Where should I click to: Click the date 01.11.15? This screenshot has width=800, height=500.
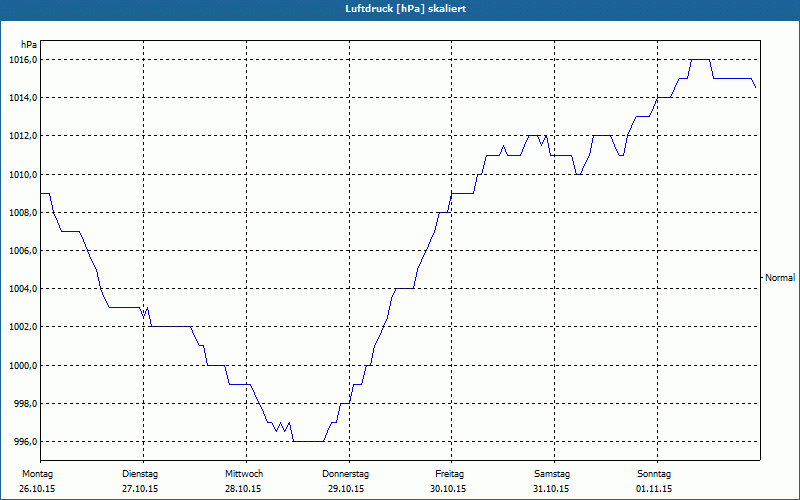coord(654,489)
